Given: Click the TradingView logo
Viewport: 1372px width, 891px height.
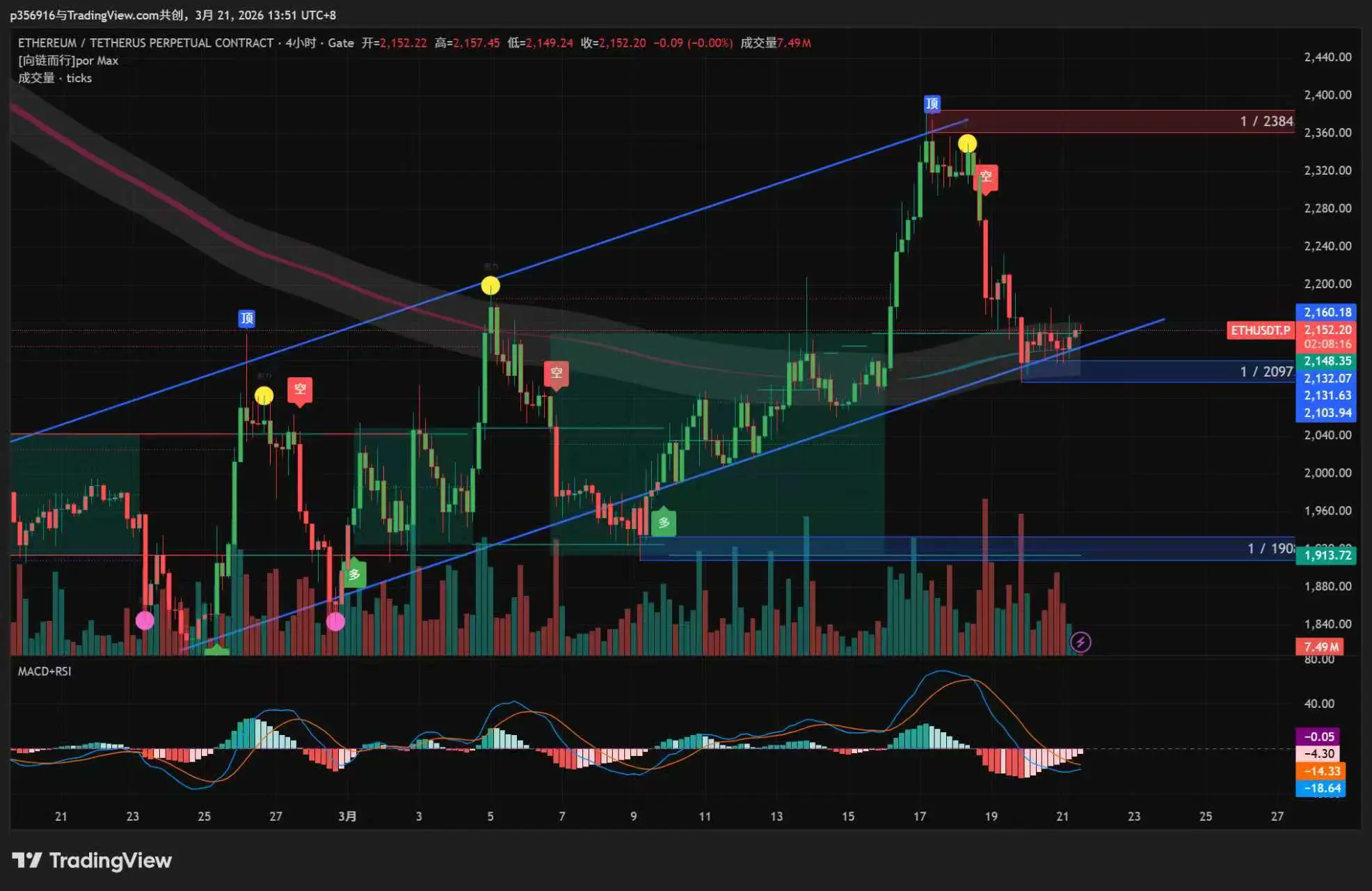Looking at the screenshot, I should pos(92,860).
